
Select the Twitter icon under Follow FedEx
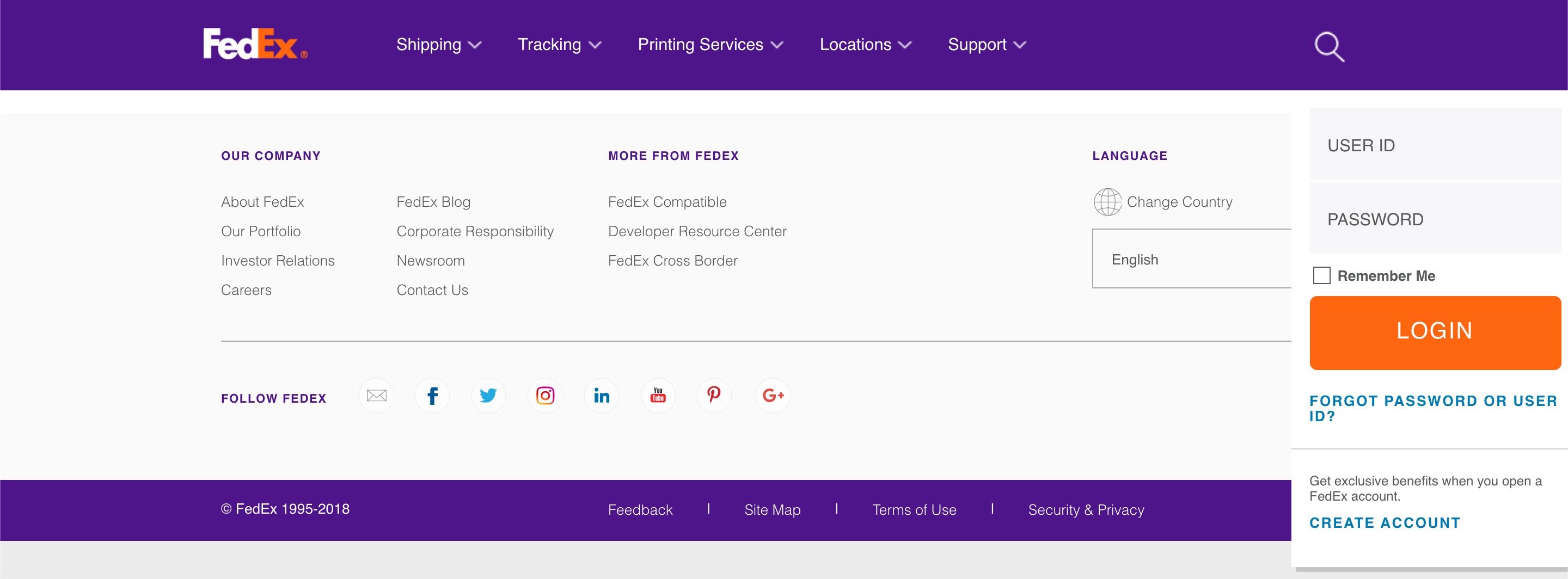click(489, 395)
